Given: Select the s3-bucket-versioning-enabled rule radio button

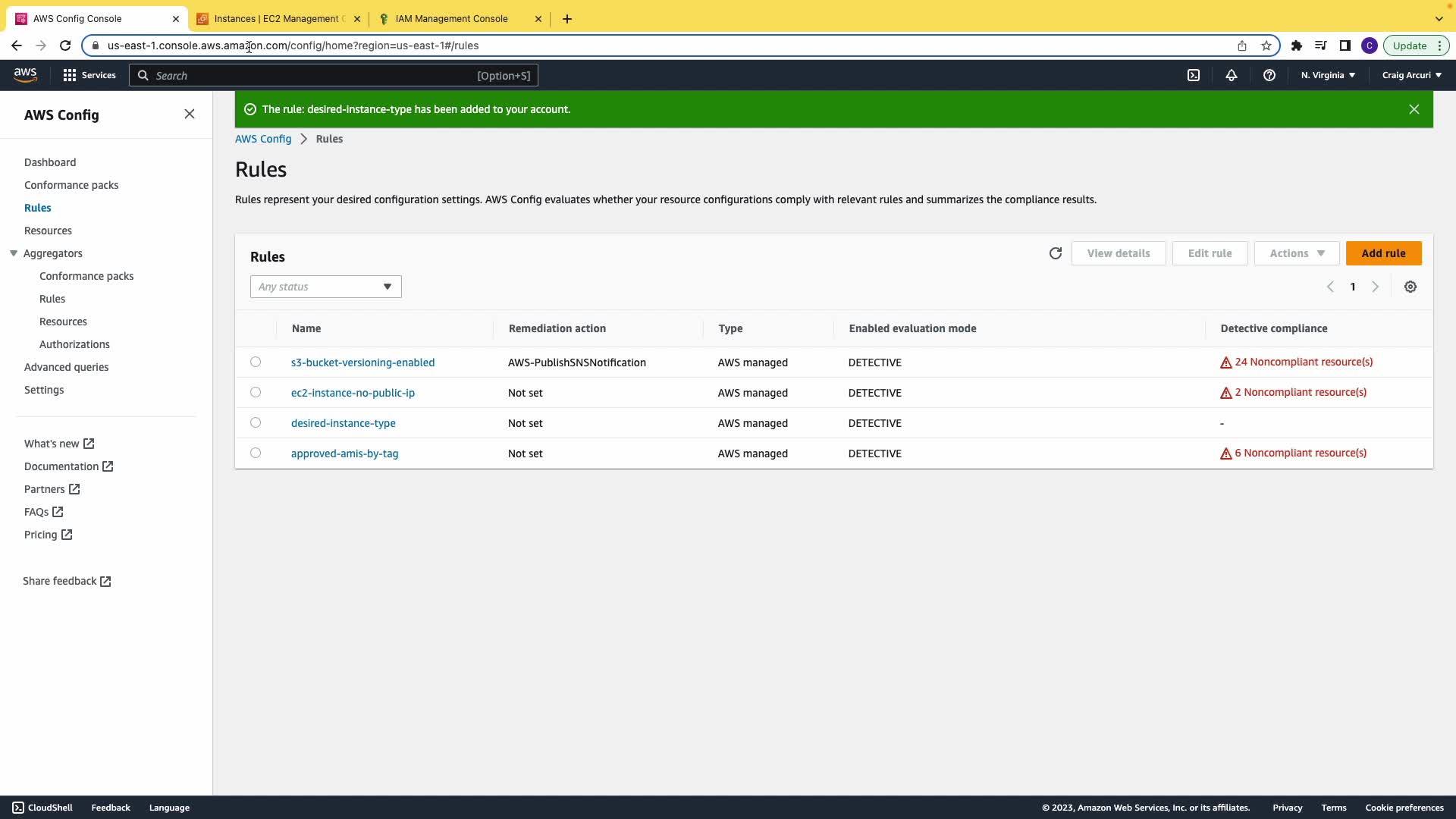Looking at the screenshot, I should pos(256,362).
